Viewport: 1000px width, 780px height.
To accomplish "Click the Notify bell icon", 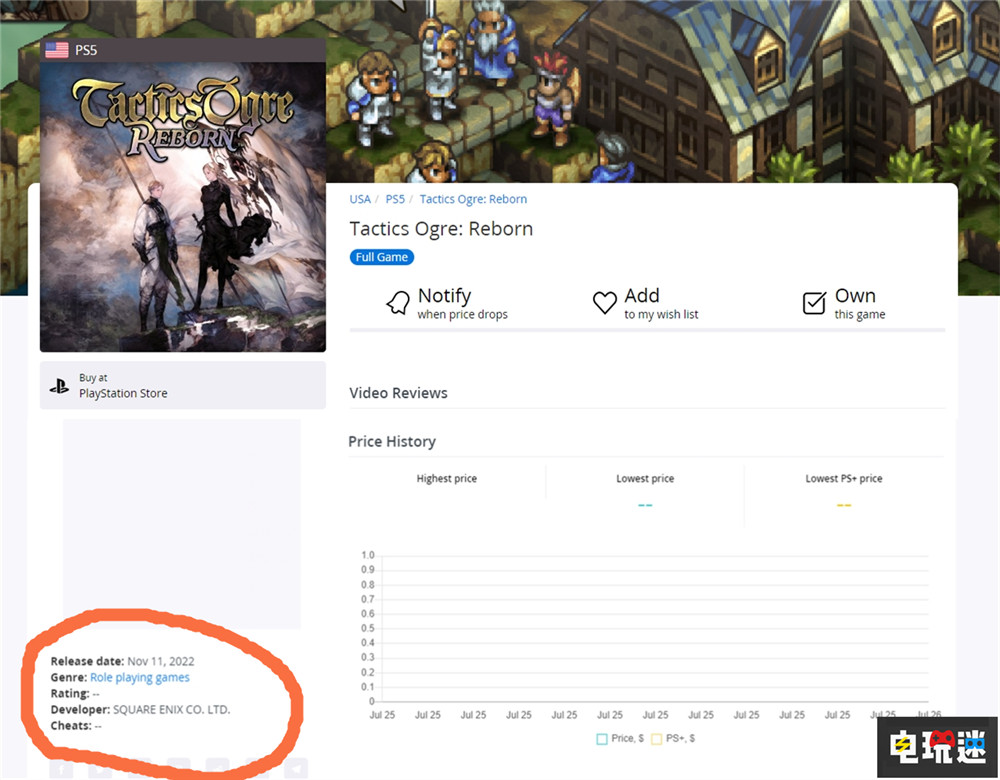I will (x=398, y=303).
